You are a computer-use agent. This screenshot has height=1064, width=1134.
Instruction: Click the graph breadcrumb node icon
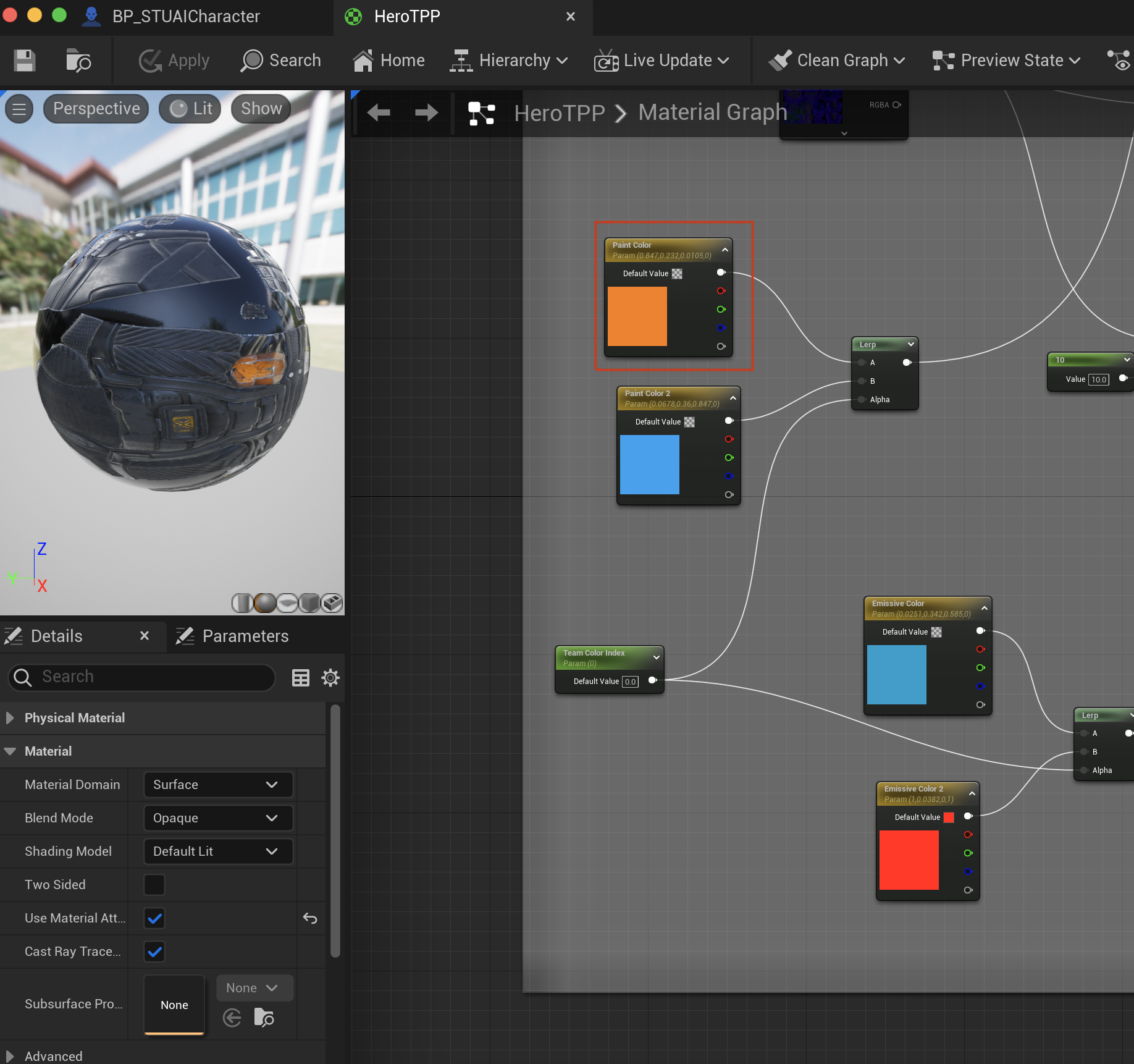point(481,114)
